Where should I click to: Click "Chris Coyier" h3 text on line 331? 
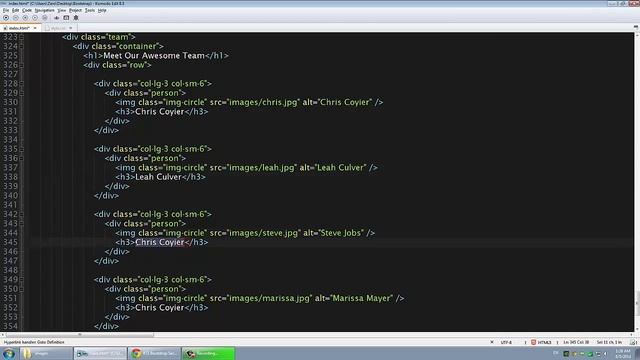point(160,112)
